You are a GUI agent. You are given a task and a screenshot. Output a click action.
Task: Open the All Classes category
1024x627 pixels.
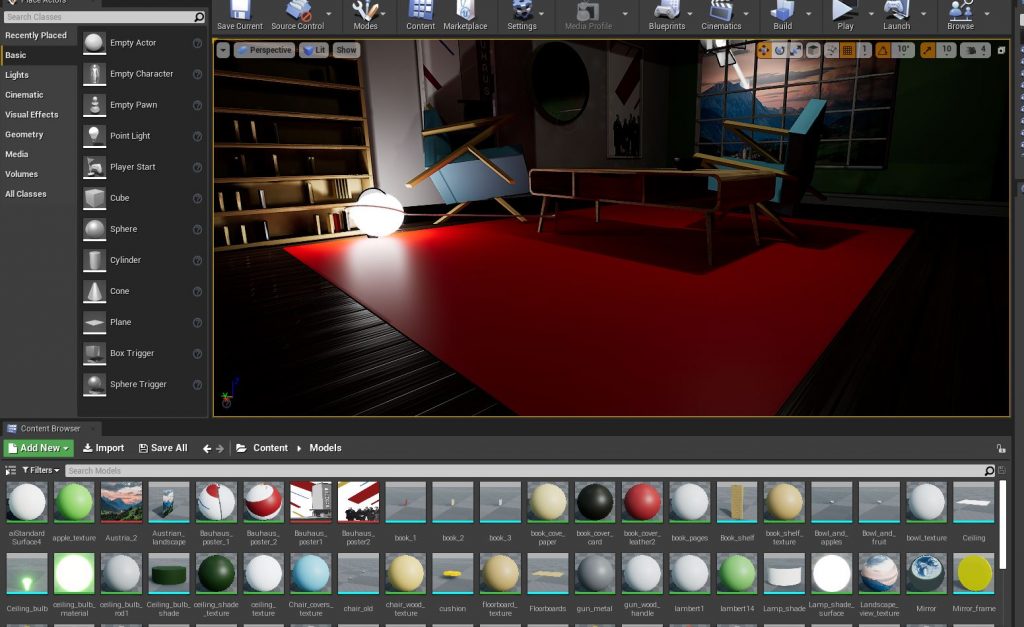click(x=25, y=194)
